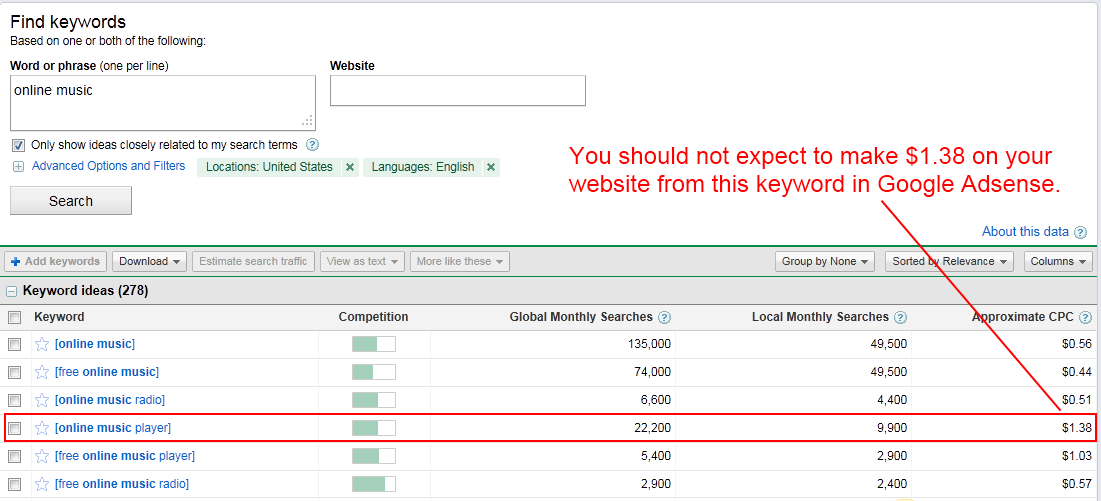
Task: Open Local Monthly Searches help icon
Action: pyautogui.click(x=900, y=317)
